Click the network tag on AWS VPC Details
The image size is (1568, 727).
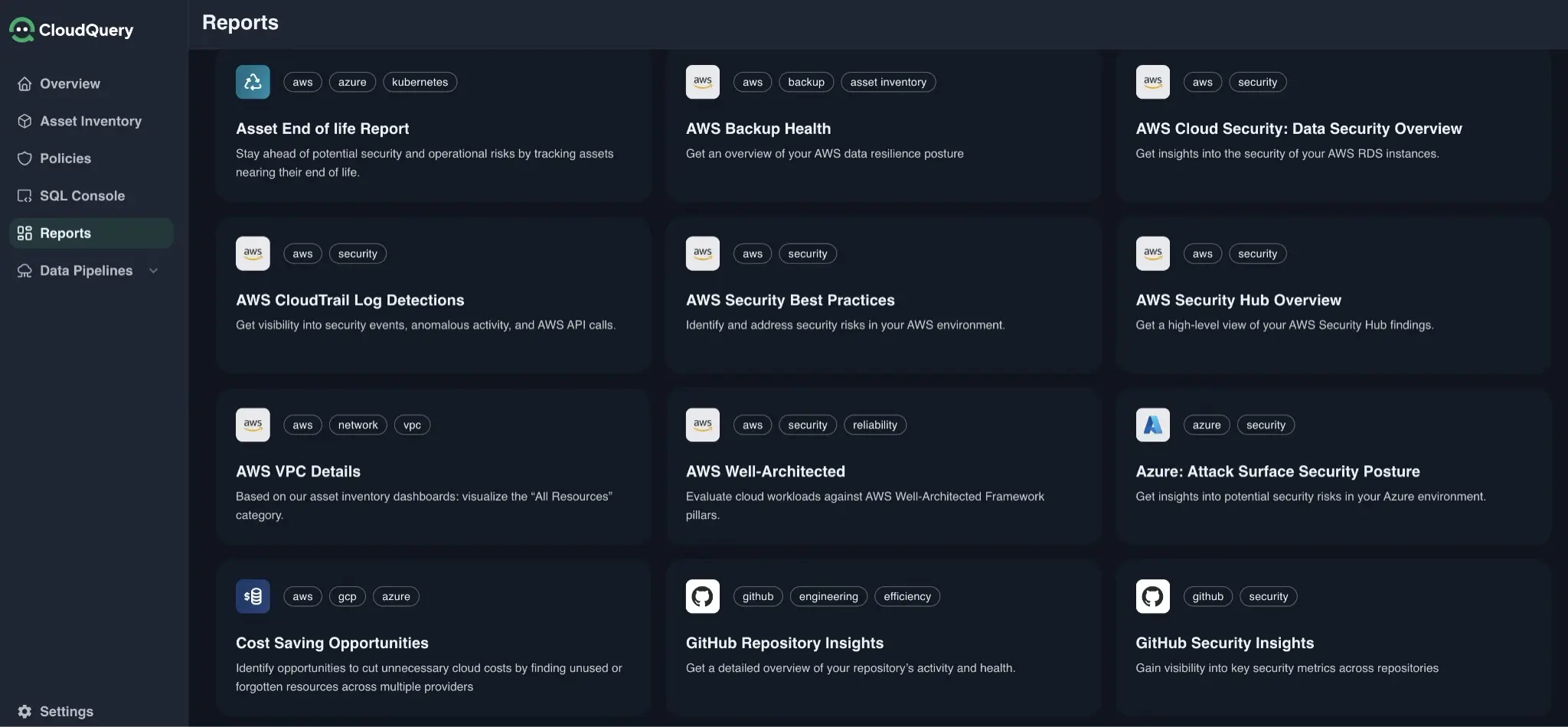(x=358, y=425)
